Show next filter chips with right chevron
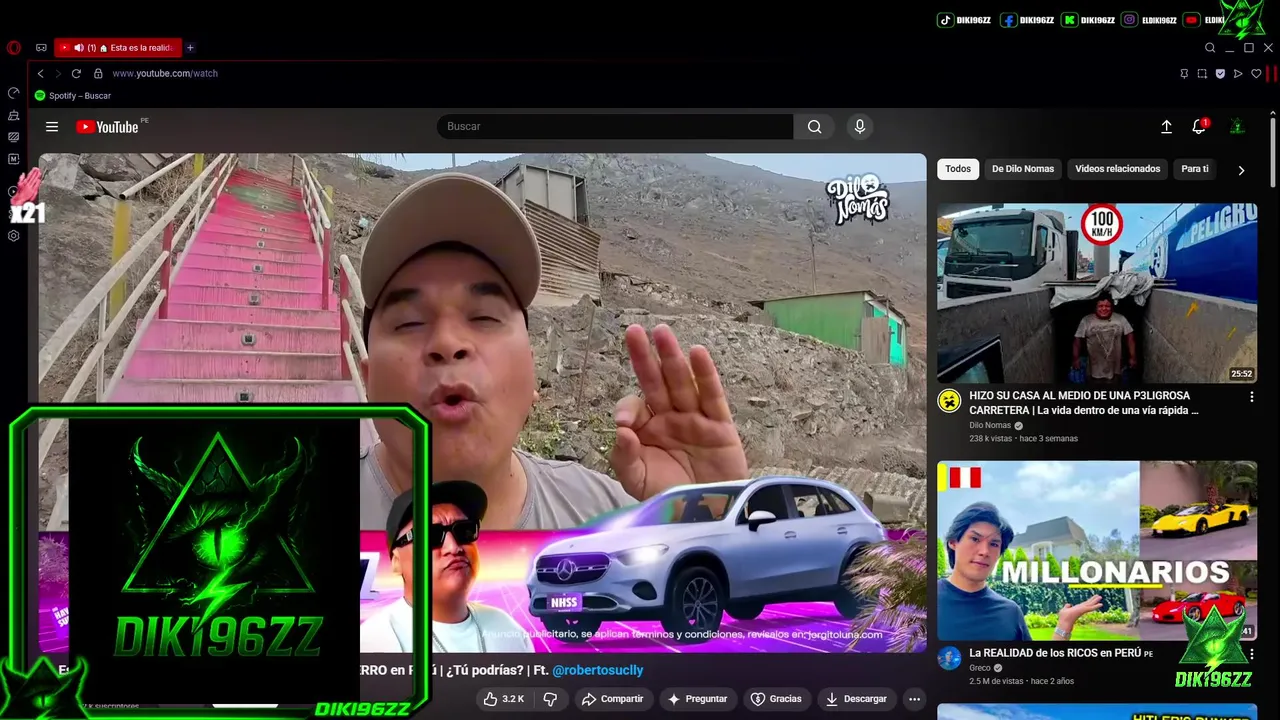This screenshot has height=720, width=1280. click(1241, 170)
